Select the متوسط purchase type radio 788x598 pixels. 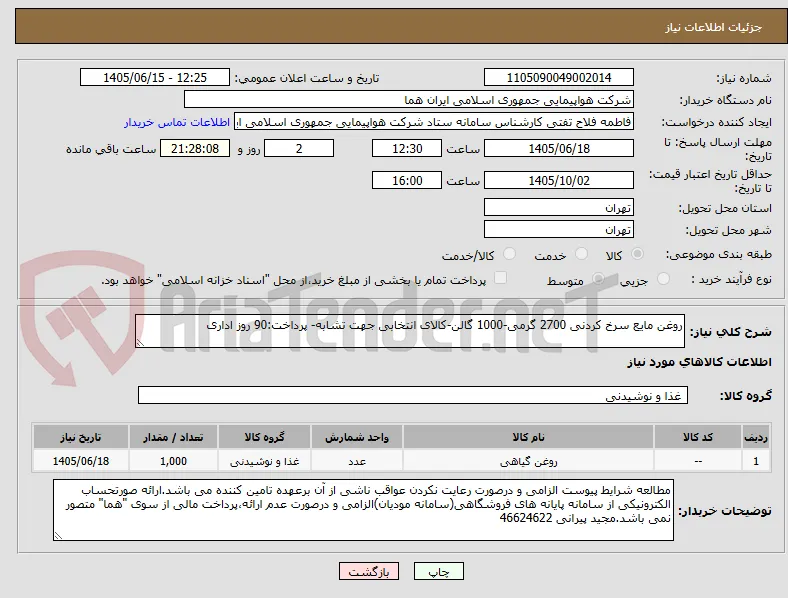[598, 279]
